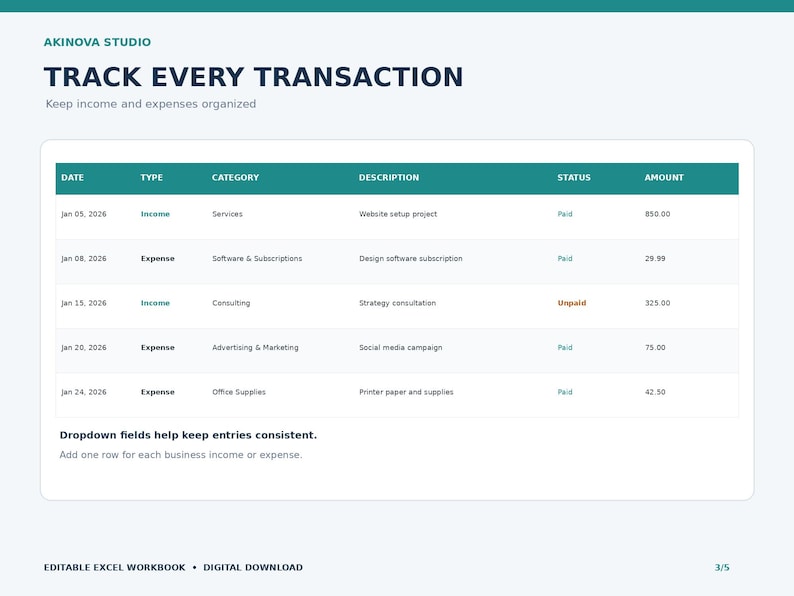794x596 pixels.
Task: Click the 'Website setup project' description
Action: tap(398, 214)
